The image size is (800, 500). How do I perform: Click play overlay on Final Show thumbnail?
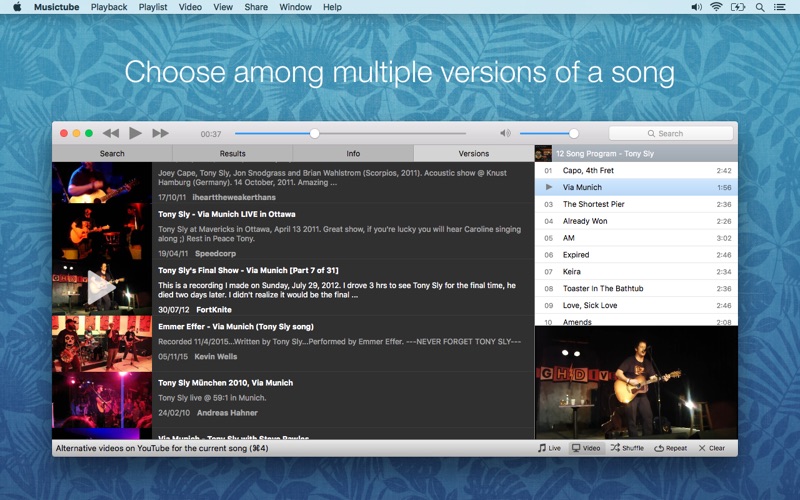coord(101,288)
